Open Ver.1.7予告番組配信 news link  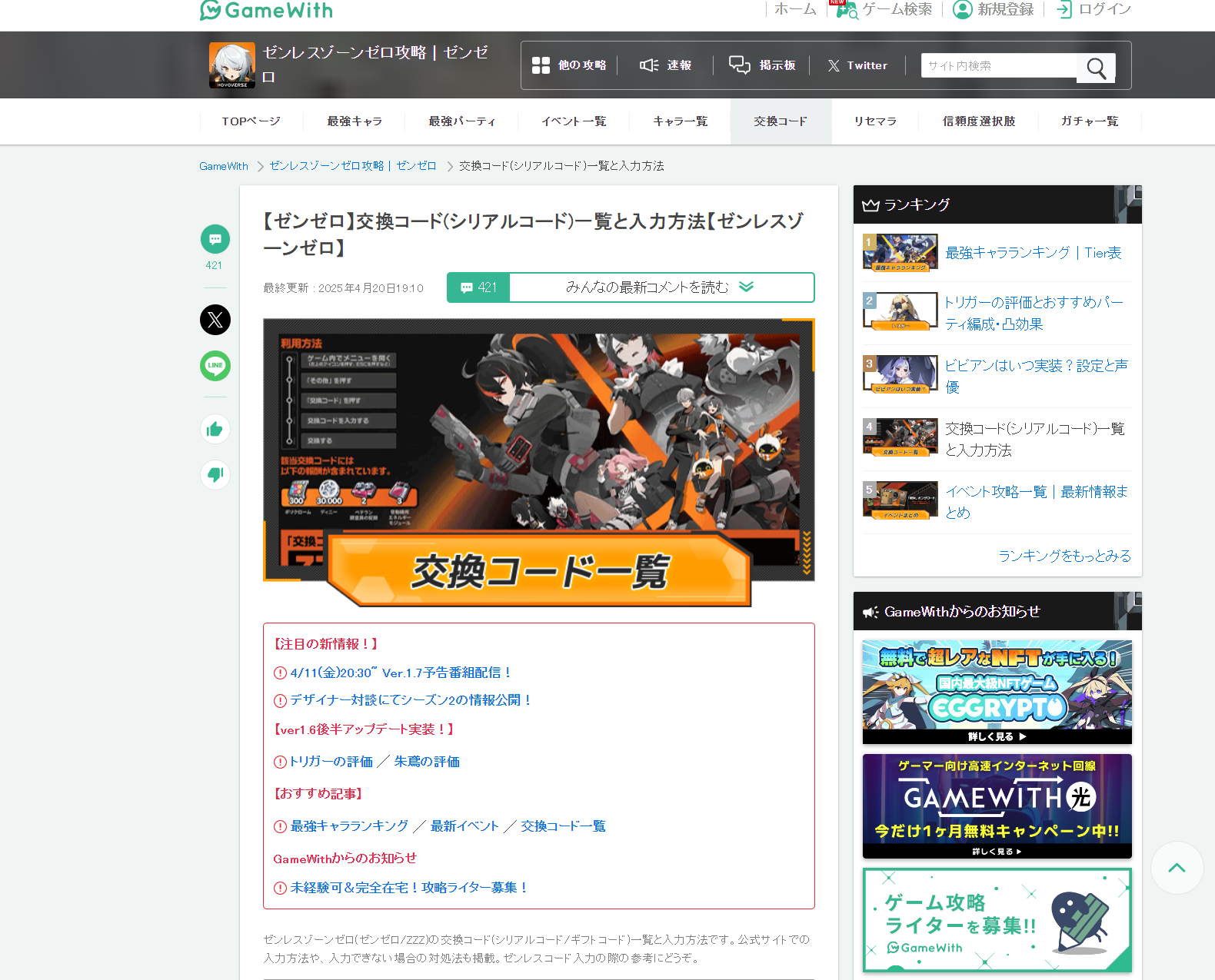coord(401,673)
